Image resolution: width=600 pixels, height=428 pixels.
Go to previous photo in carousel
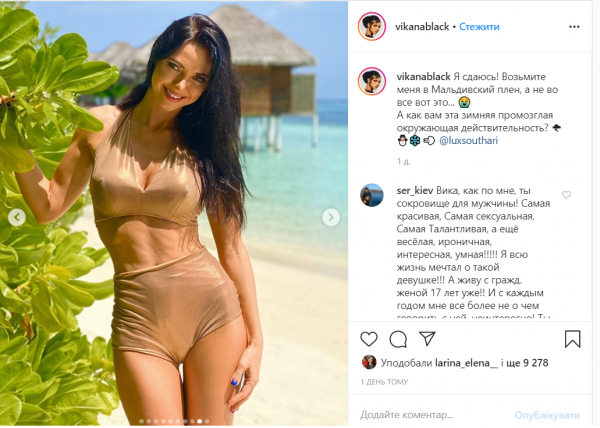click(17, 217)
